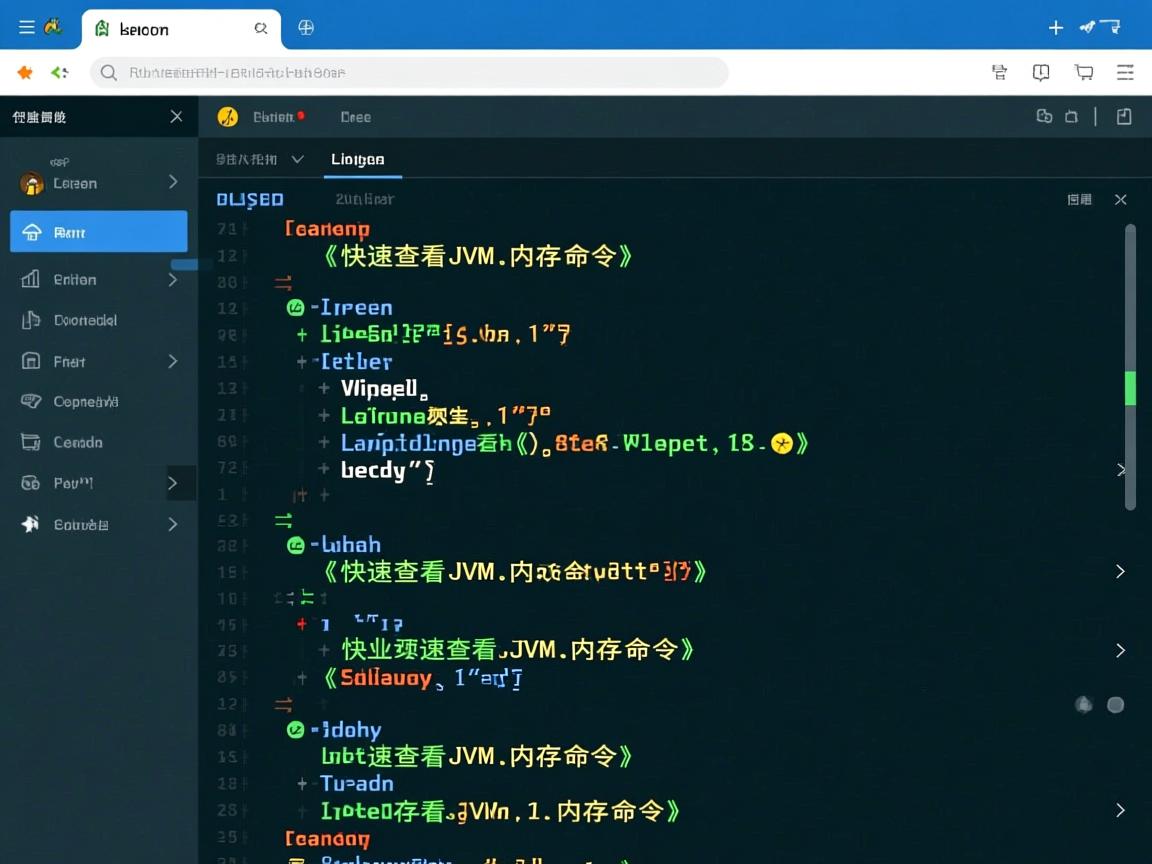This screenshot has height=864, width=1152.
Task: Click the printer icon near the top right
Action: (x=999, y=72)
